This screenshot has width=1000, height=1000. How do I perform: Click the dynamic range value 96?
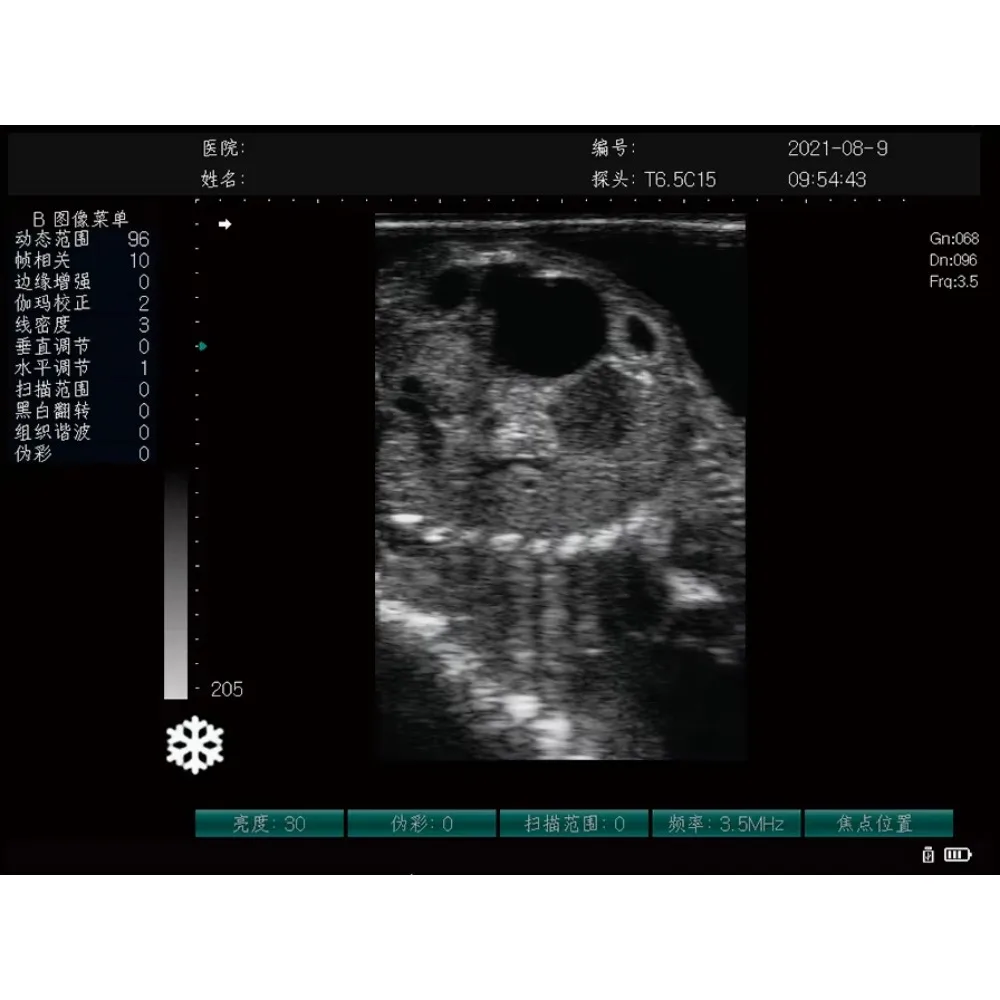pos(138,239)
